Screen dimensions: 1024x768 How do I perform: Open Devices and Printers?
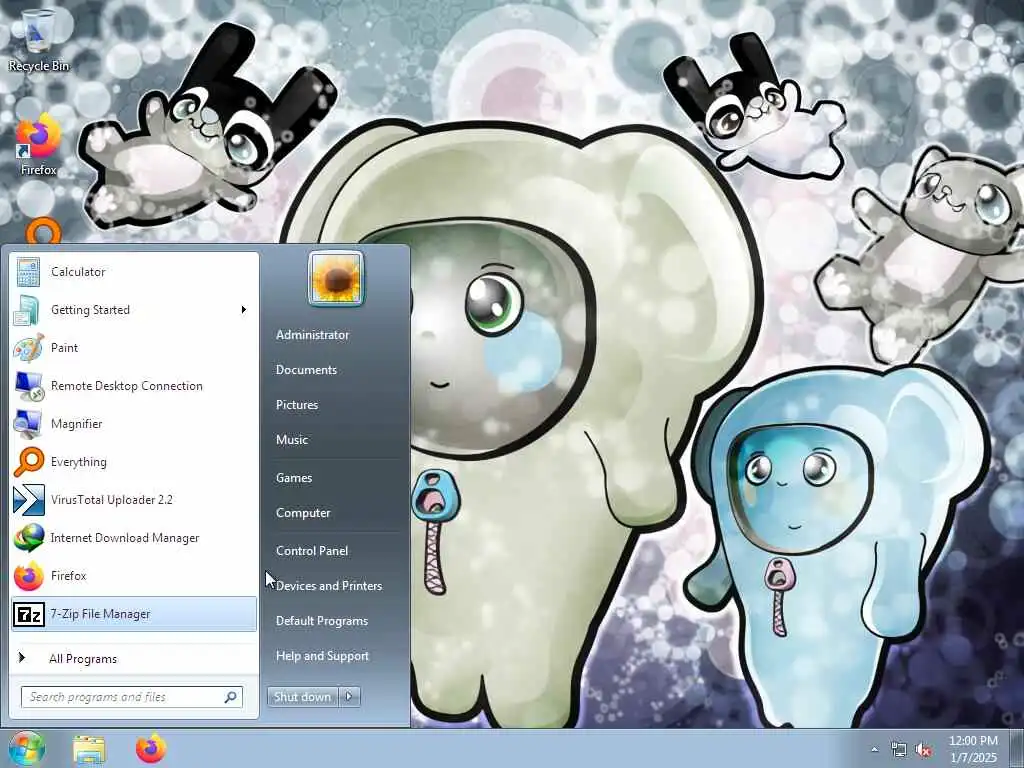[x=329, y=586]
